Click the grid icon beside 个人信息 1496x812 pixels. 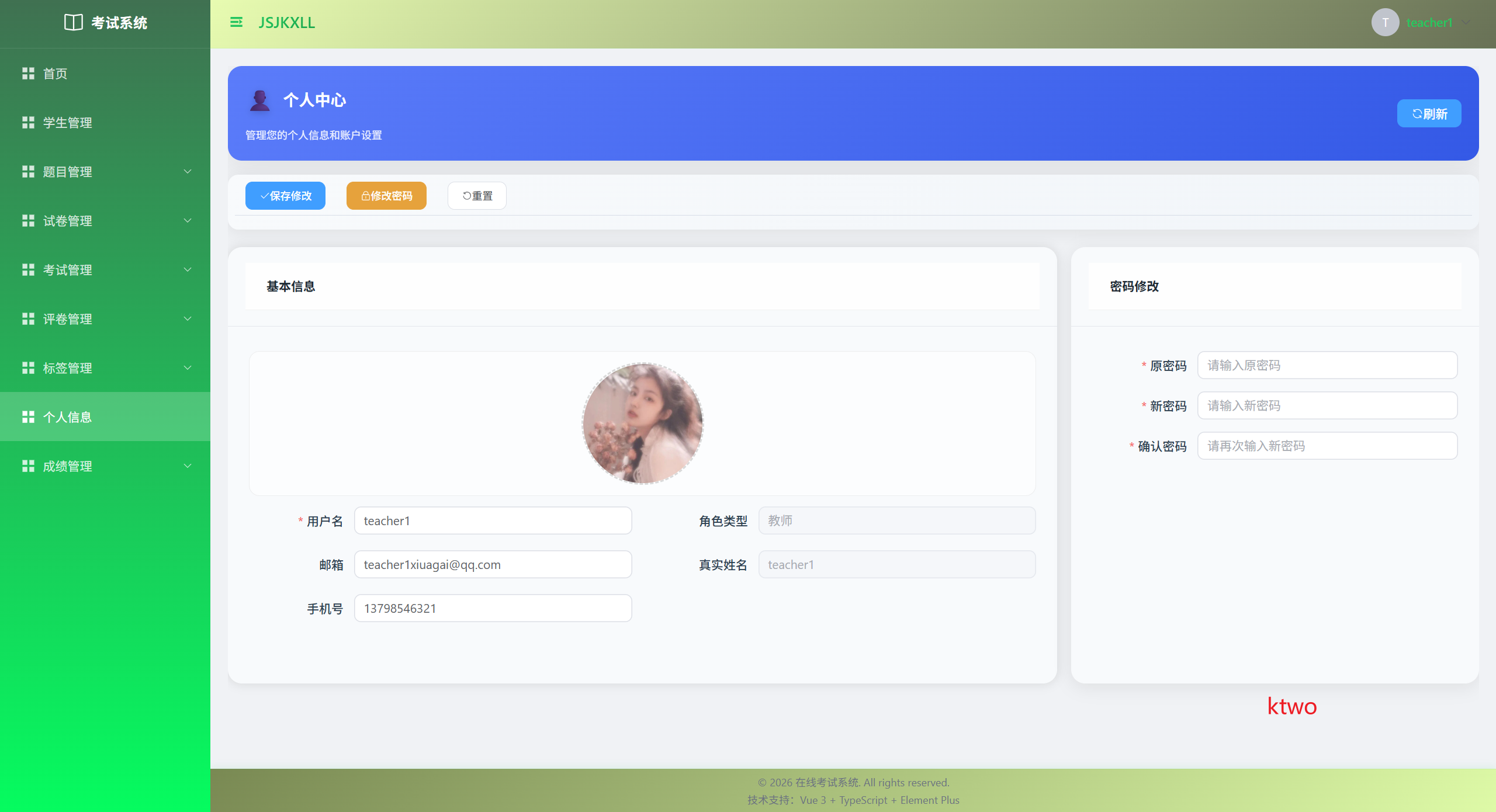tap(28, 417)
